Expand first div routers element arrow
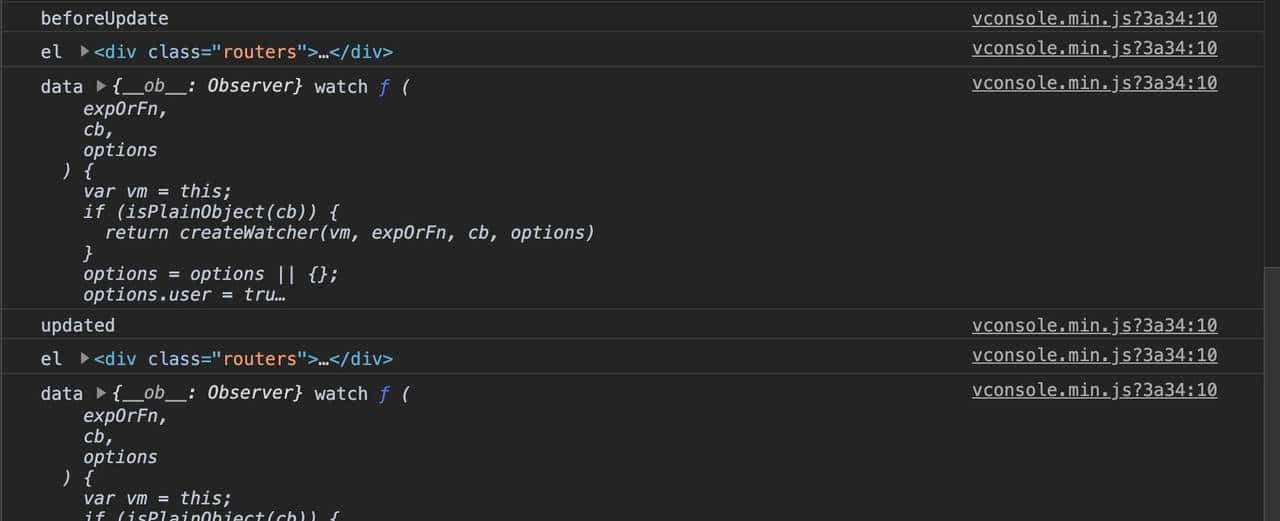Screen dimensions: 1280x521 coord(85,52)
